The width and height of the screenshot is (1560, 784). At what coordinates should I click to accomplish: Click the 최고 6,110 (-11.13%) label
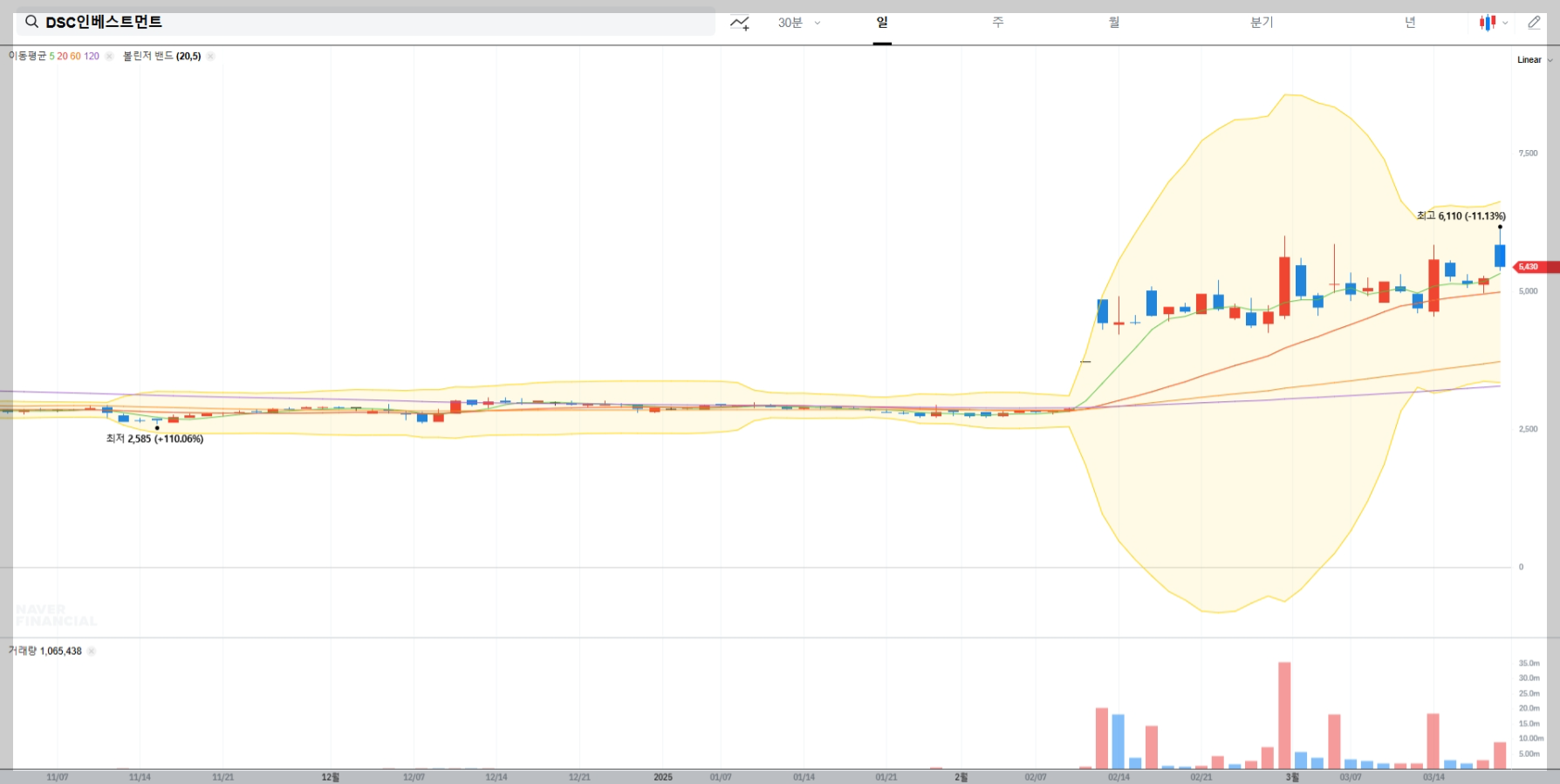tap(1461, 215)
